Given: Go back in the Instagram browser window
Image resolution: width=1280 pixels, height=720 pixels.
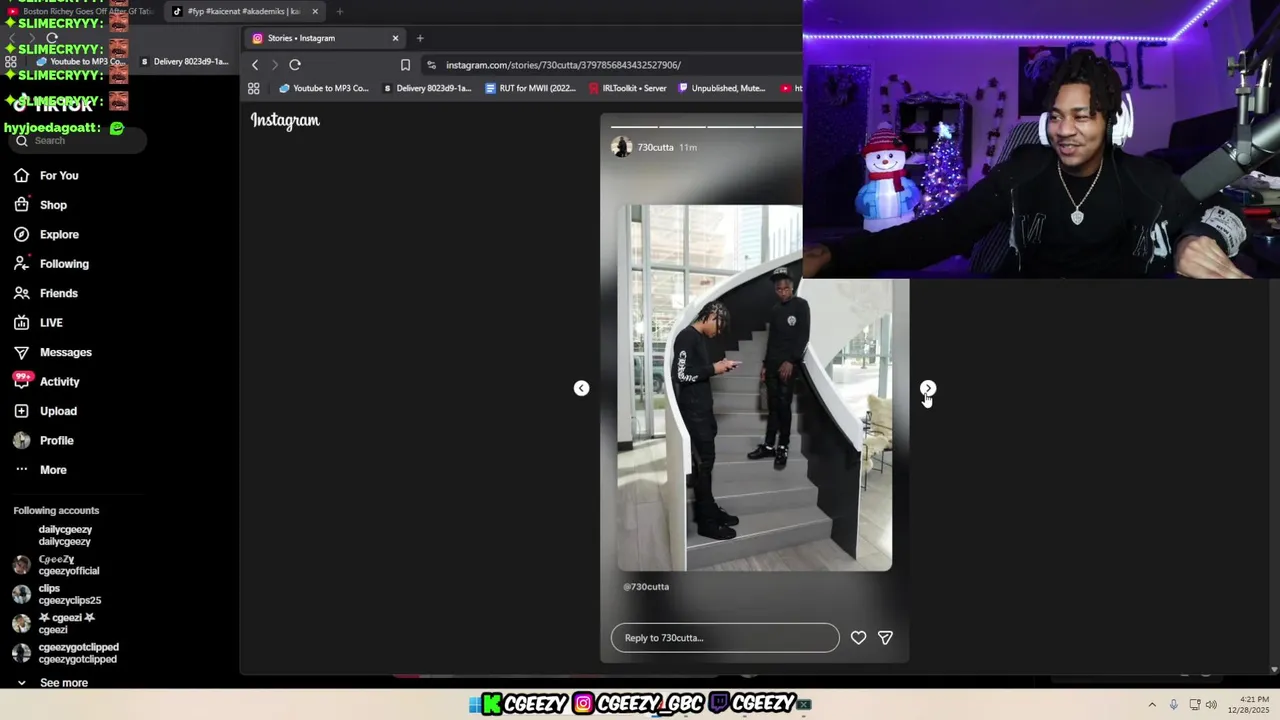Looking at the screenshot, I should tap(255, 65).
